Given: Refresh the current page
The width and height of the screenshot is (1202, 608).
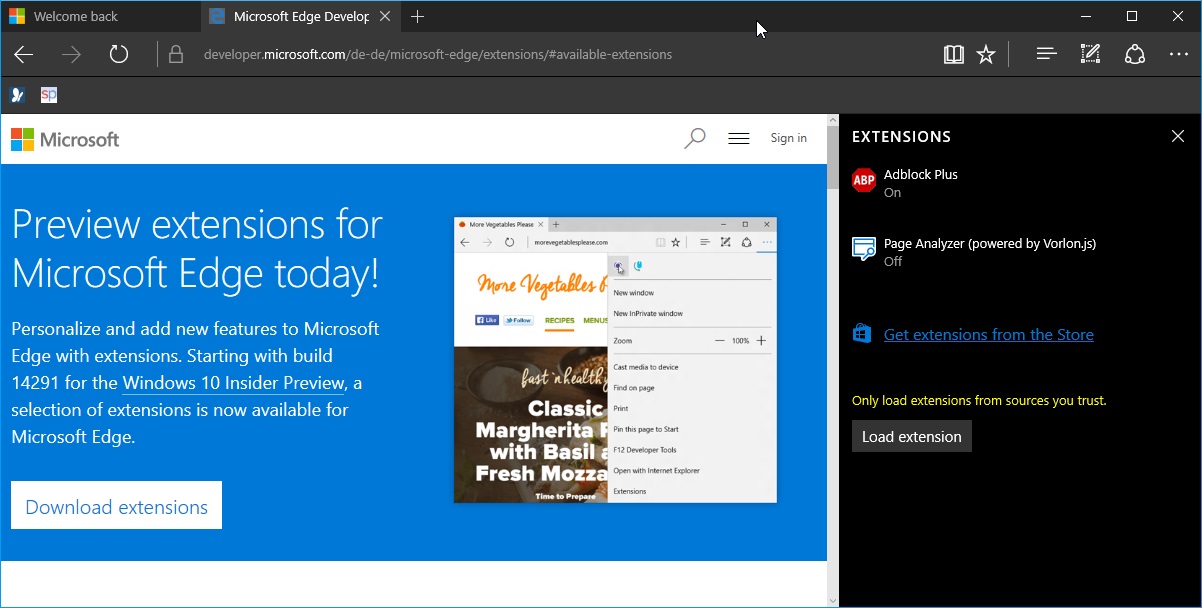Looking at the screenshot, I should [x=119, y=54].
